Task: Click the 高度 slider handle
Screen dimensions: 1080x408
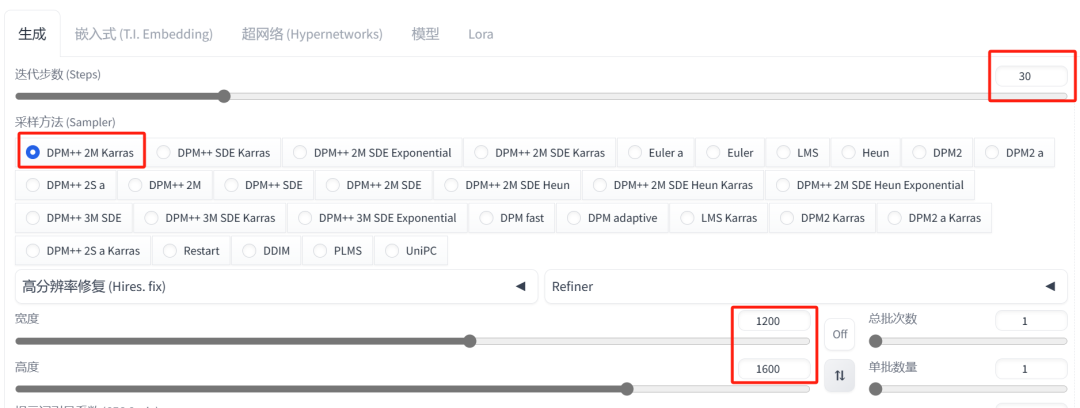Action: pos(627,389)
